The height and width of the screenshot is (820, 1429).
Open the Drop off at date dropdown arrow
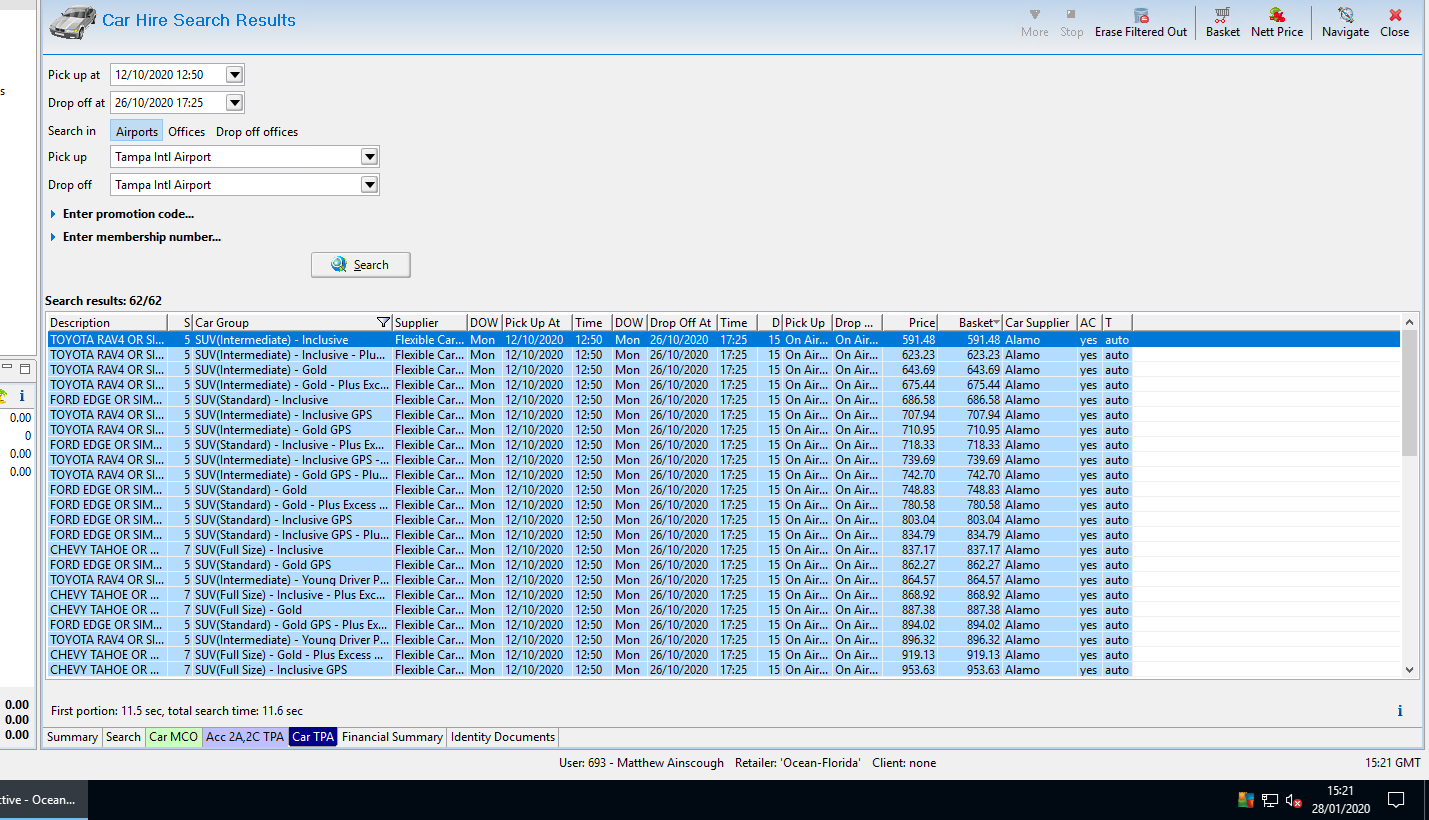pyautogui.click(x=234, y=102)
